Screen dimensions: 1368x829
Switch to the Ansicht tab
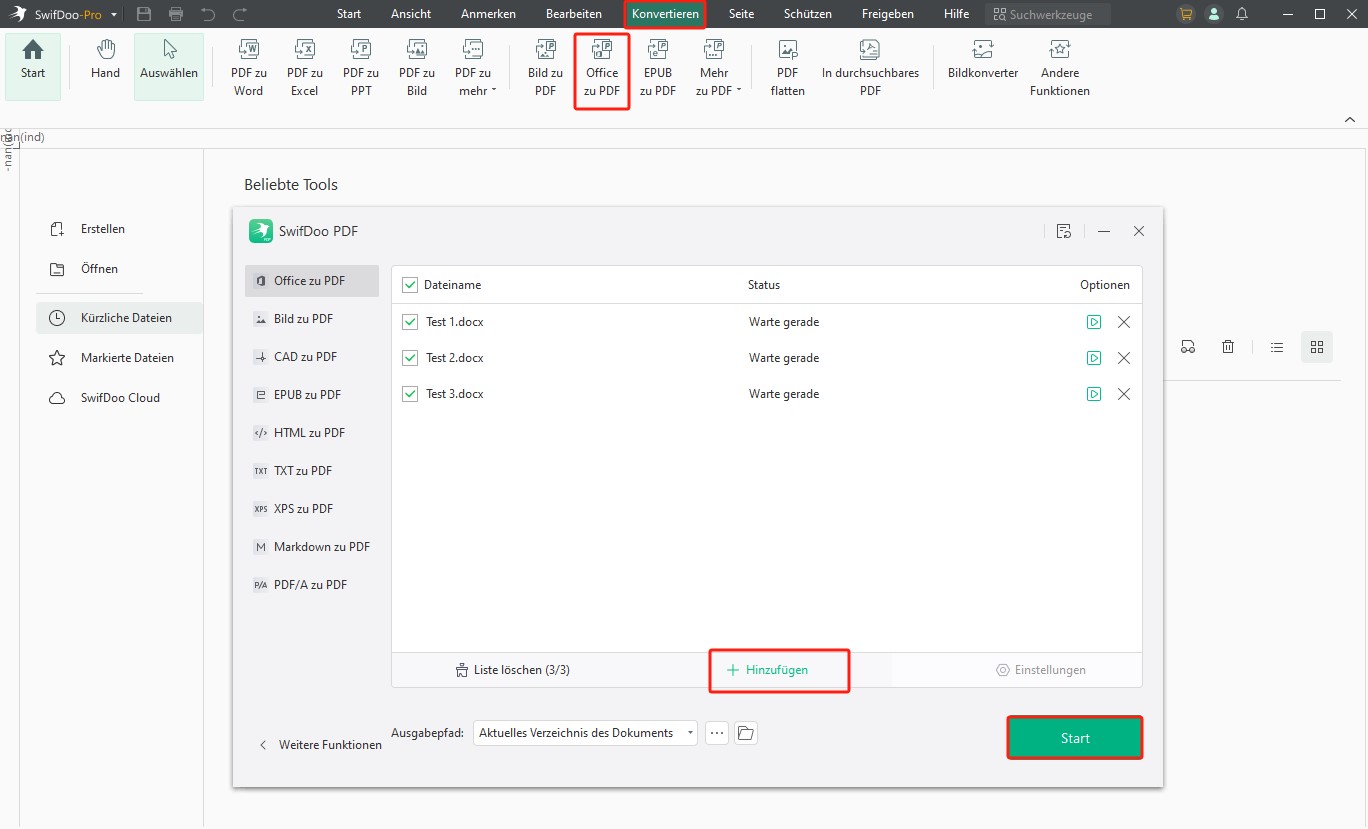[x=411, y=14]
